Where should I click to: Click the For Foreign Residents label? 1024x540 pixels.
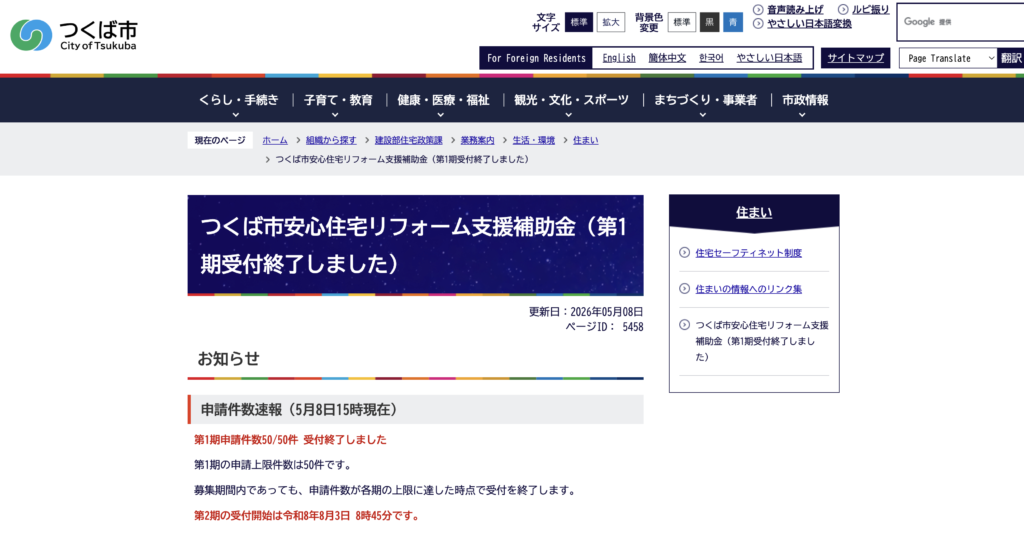click(536, 58)
